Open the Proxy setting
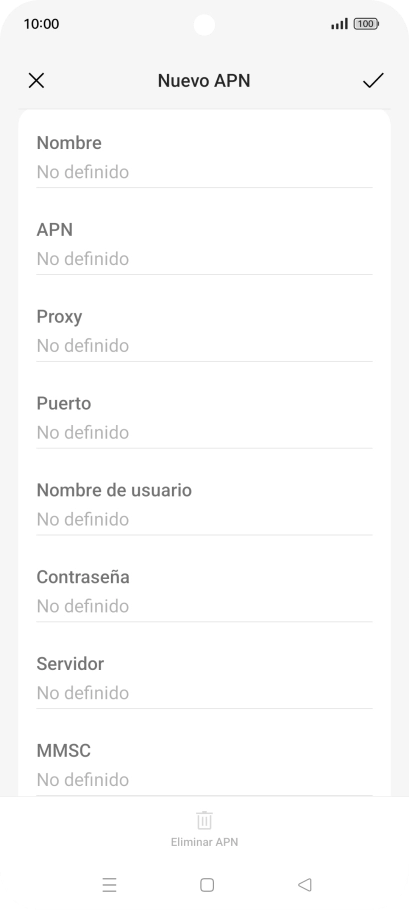This screenshot has height=910, width=409. (204, 331)
